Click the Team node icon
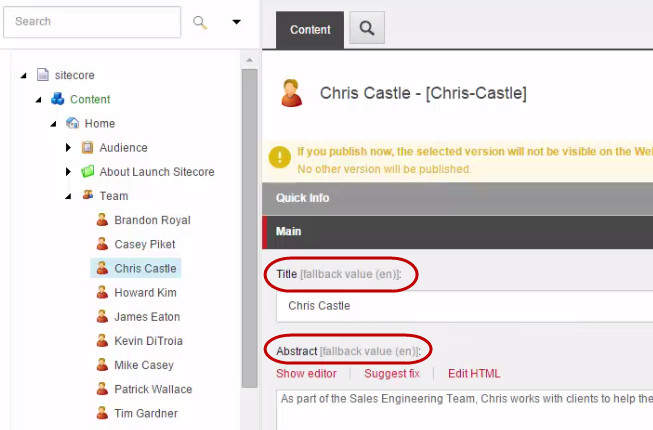This screenshot has height=430, width=653. (87, 196)
